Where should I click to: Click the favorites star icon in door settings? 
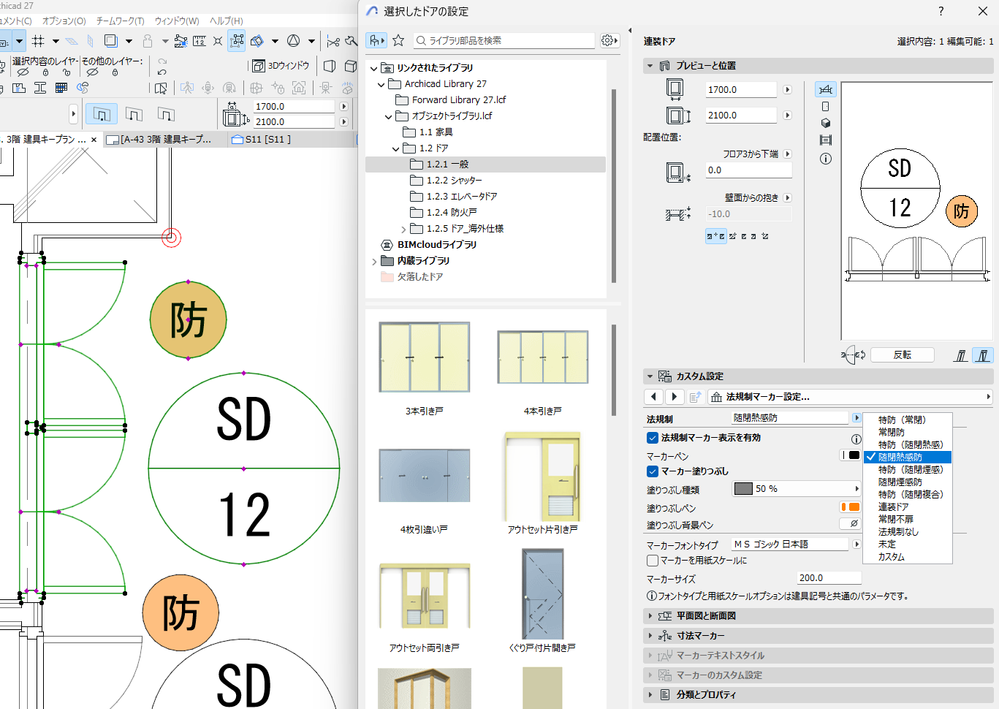(x=398, y=41)
